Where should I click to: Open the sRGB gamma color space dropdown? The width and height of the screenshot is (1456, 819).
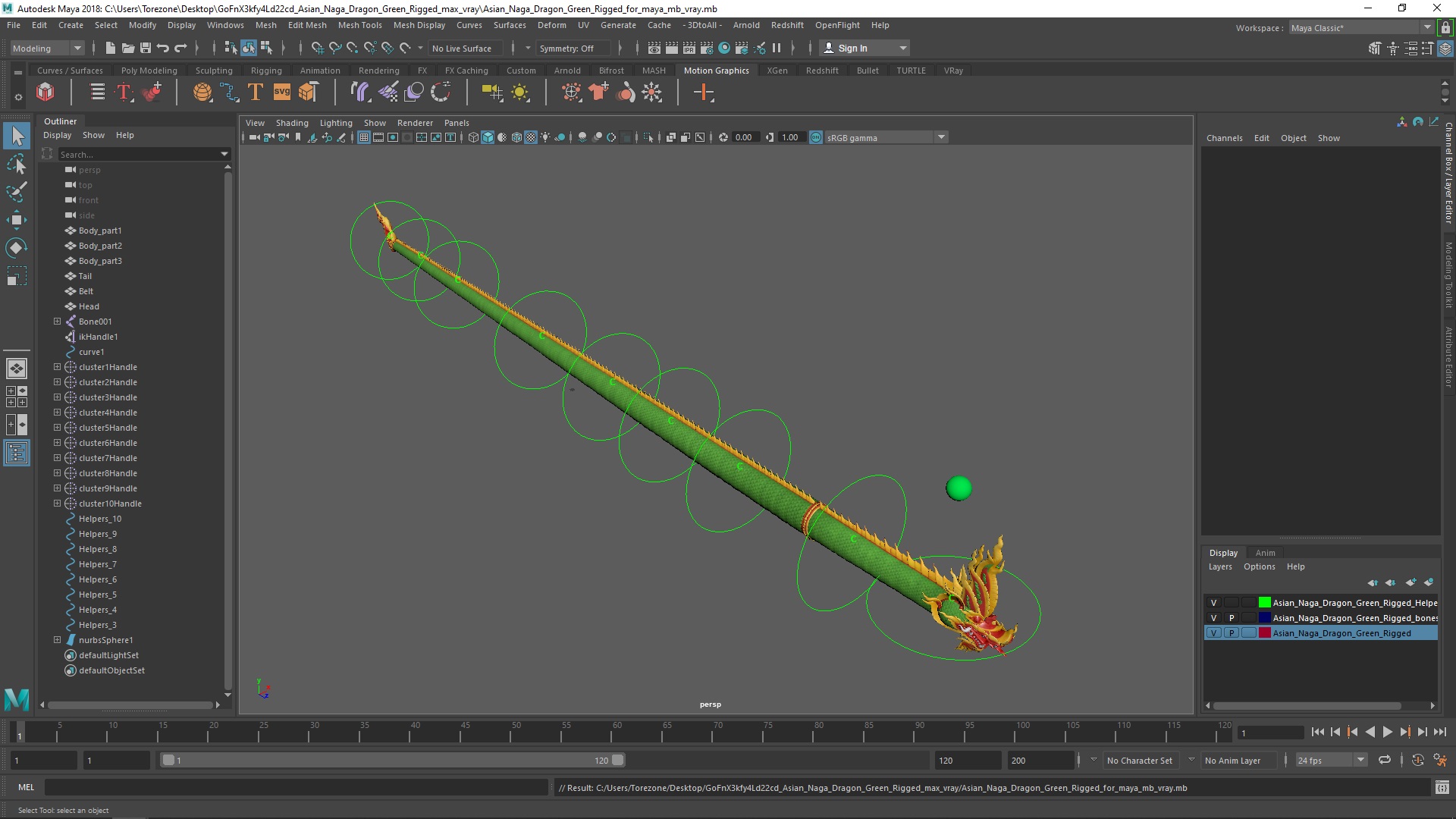click(886, 137)
